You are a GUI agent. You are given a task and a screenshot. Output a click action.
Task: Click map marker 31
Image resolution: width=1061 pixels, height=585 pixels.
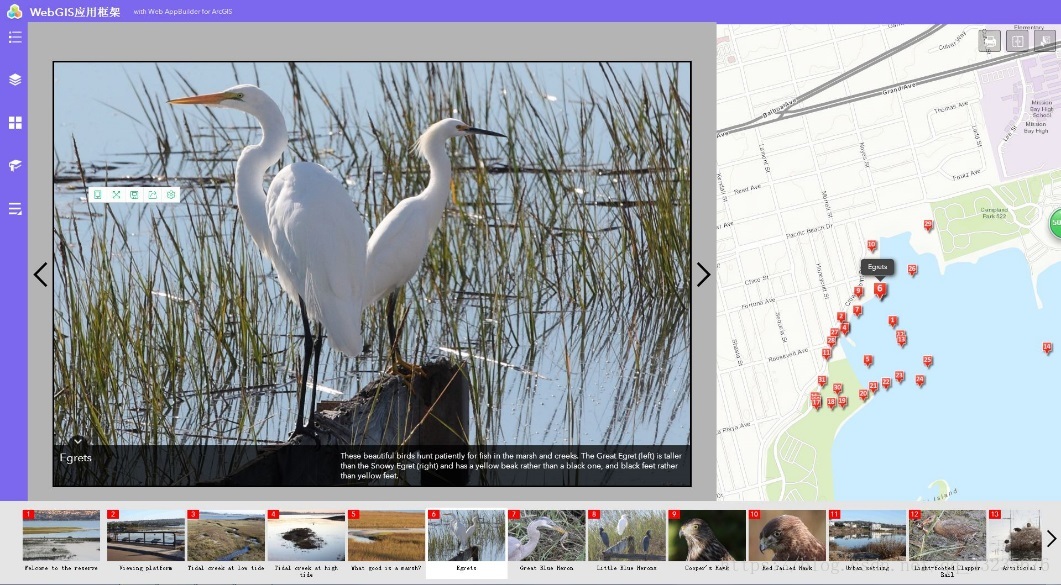pyautogui.click(x=822, y=381)
